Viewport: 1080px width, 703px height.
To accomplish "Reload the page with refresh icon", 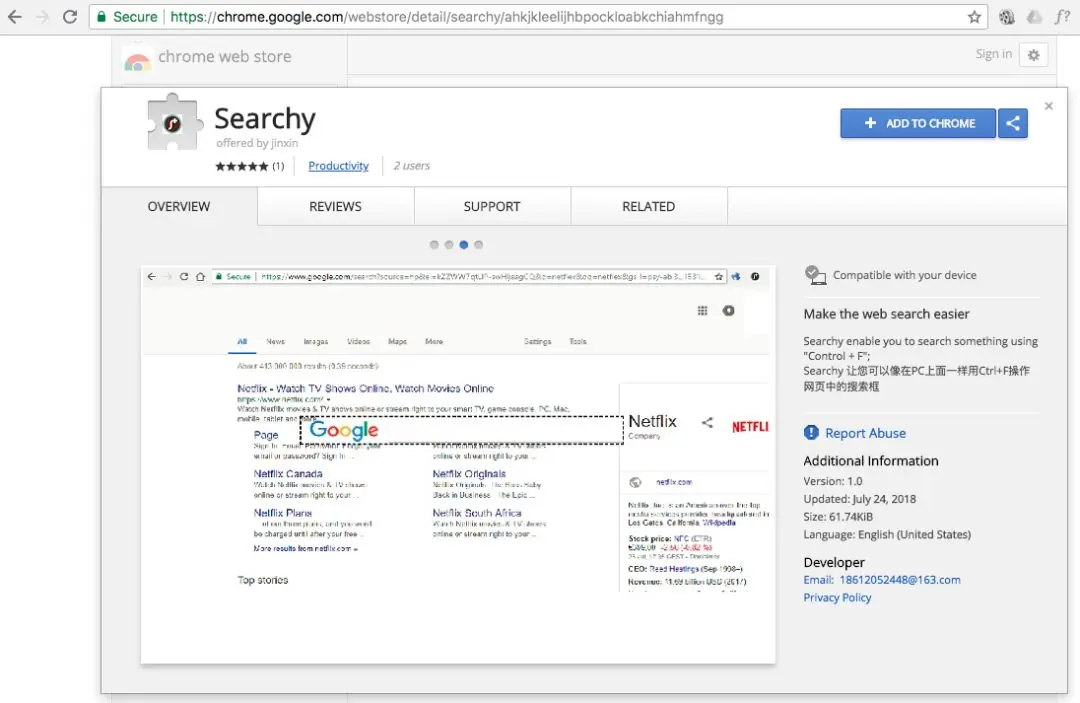I will (70, 17).
